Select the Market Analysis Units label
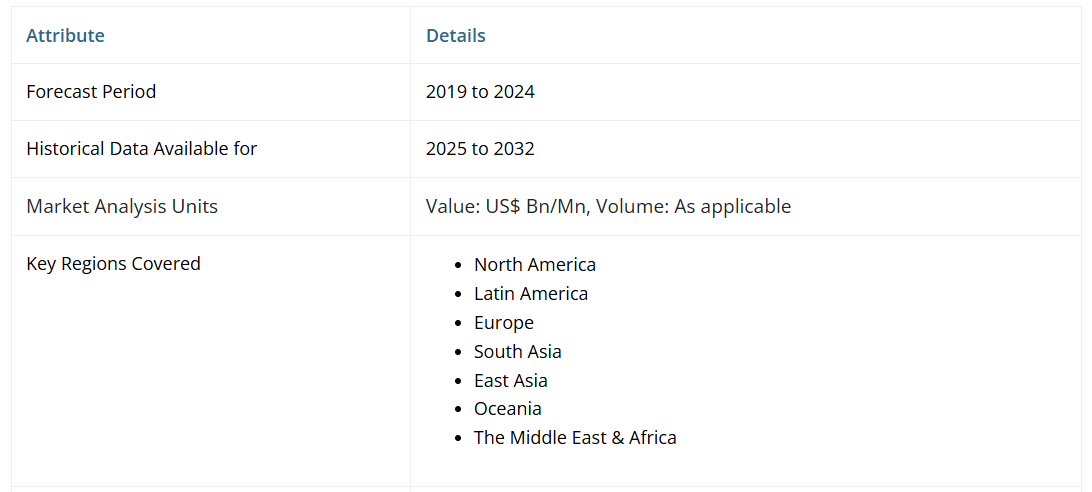This screenshot has width=1092, height=492. point(121,206)
